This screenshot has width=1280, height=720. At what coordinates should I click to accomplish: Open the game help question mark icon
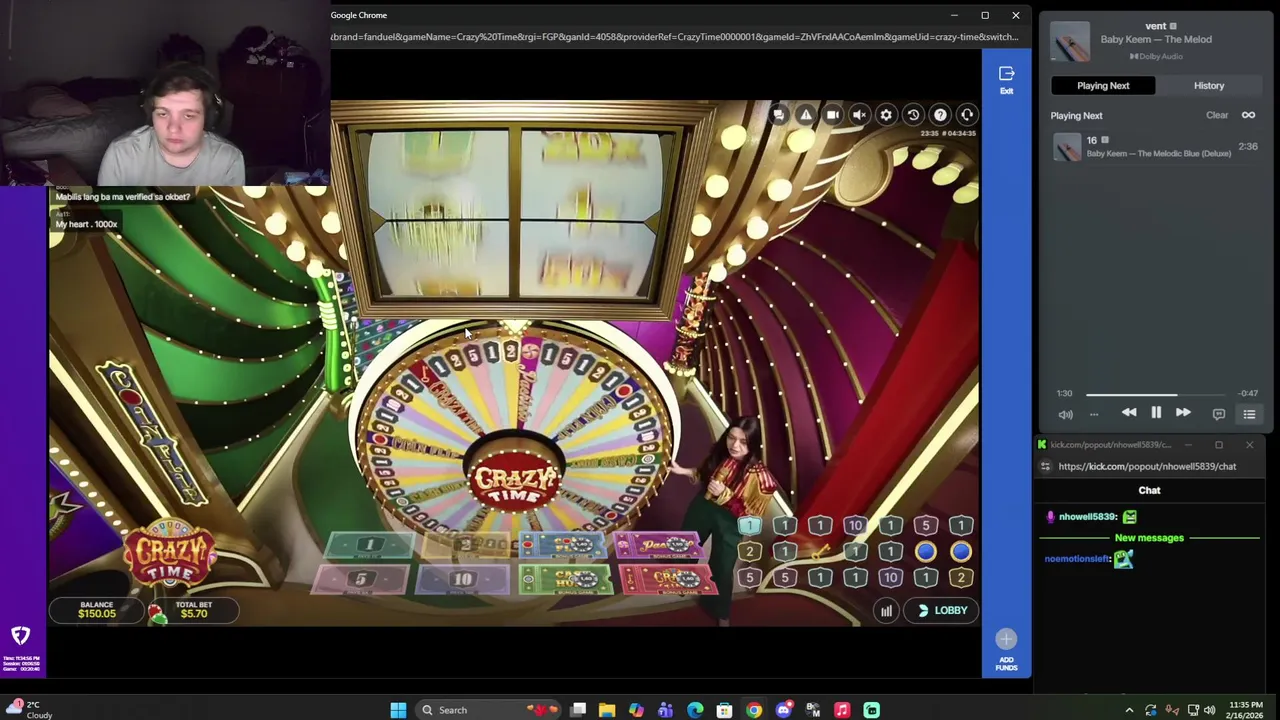(x=940, y=115)
